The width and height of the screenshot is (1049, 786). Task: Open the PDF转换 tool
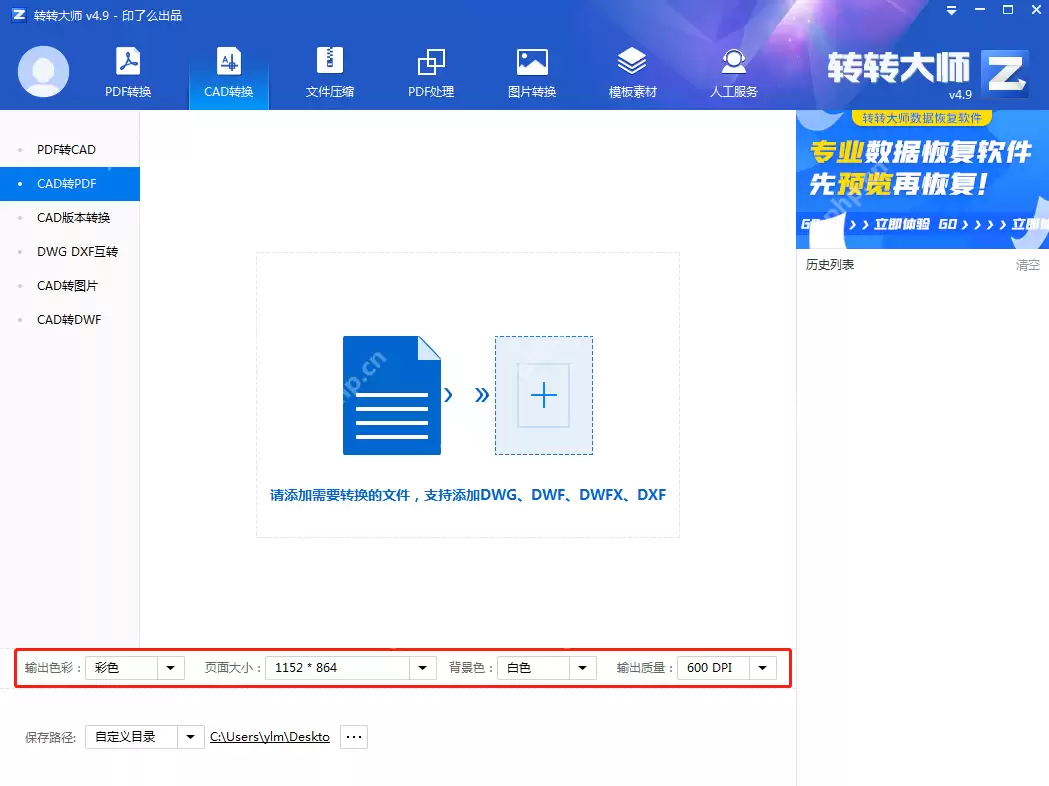tap(127, 71)
